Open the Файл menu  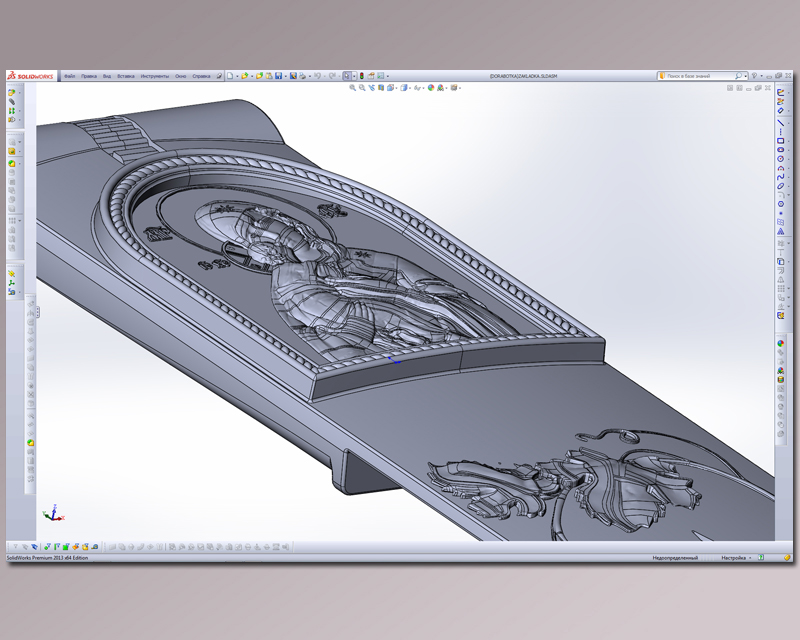click(69, 76)
